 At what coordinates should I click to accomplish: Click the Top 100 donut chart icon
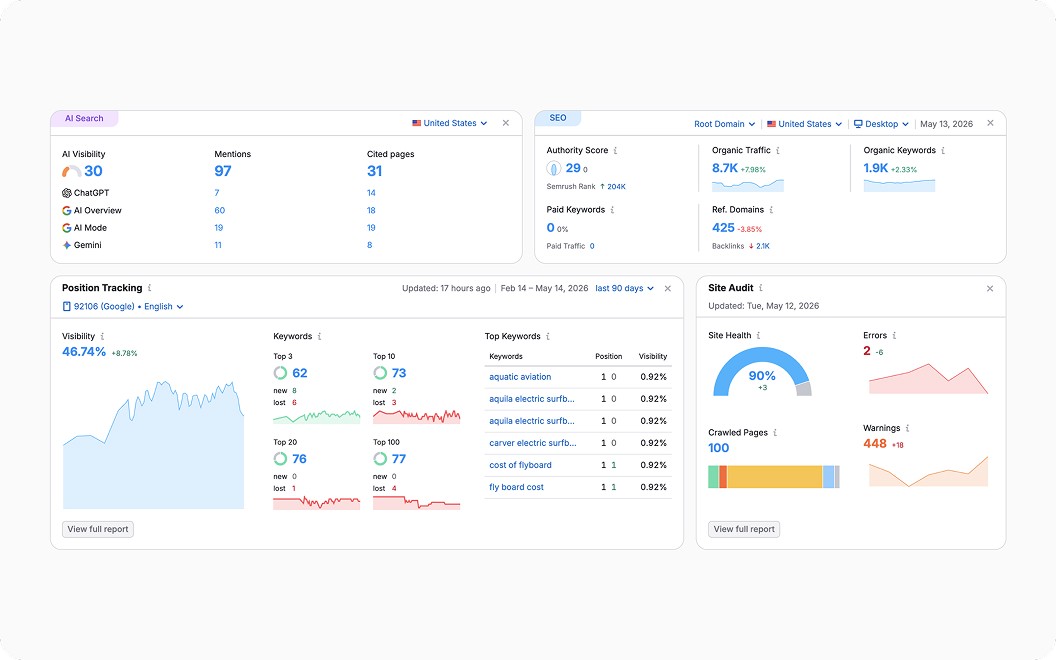(x=380, y=459)
